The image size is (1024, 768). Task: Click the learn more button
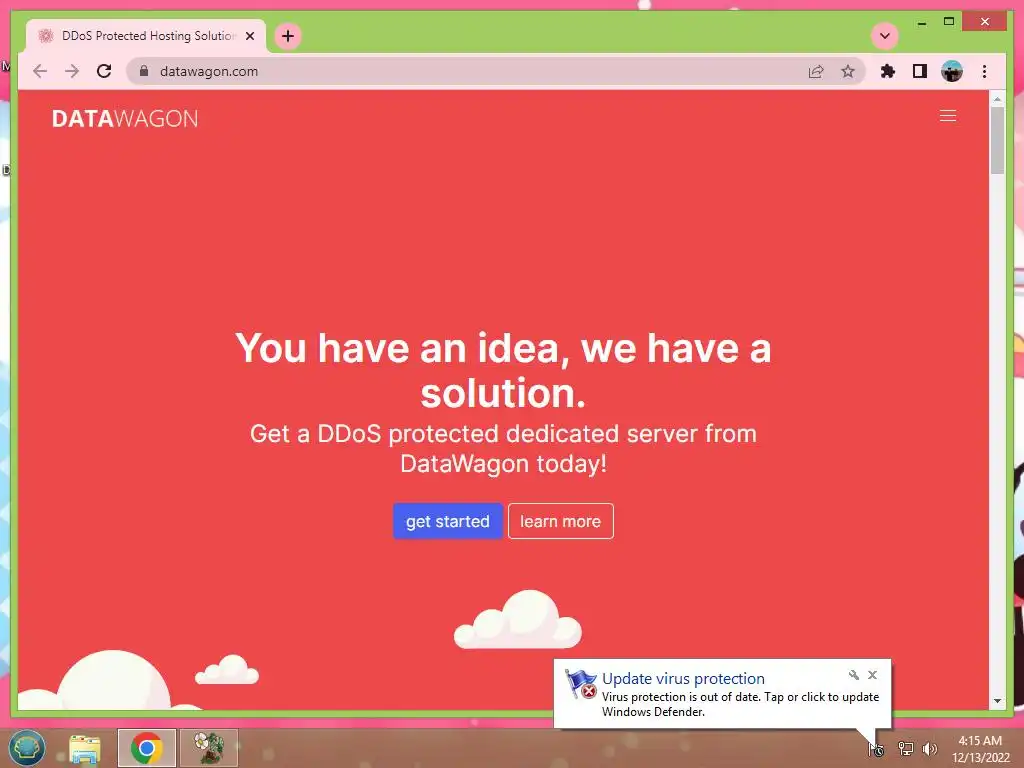point(560,521)
